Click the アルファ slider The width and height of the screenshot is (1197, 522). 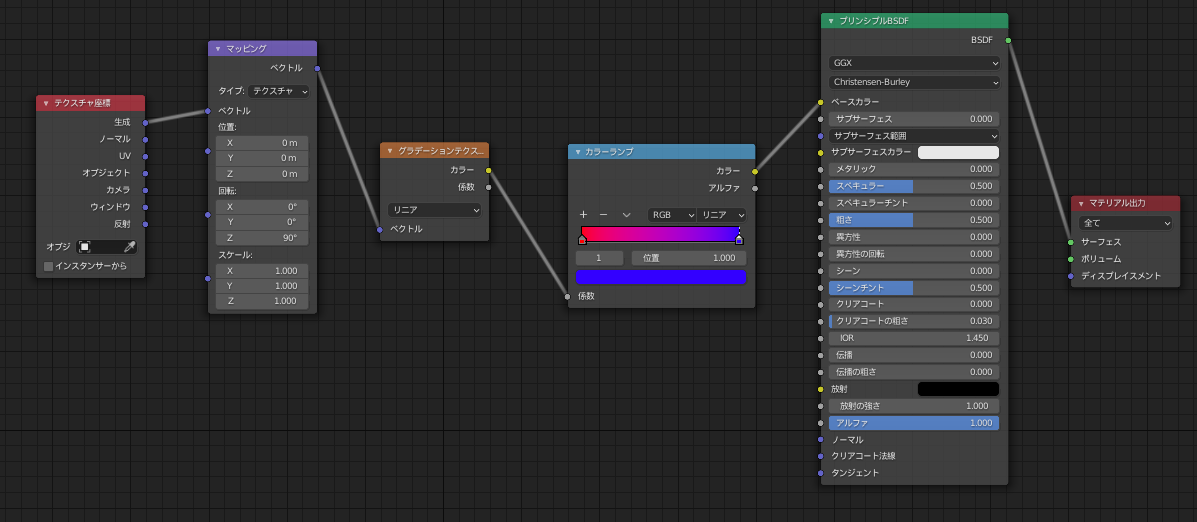pyautogui.click(x=914, y=423)
